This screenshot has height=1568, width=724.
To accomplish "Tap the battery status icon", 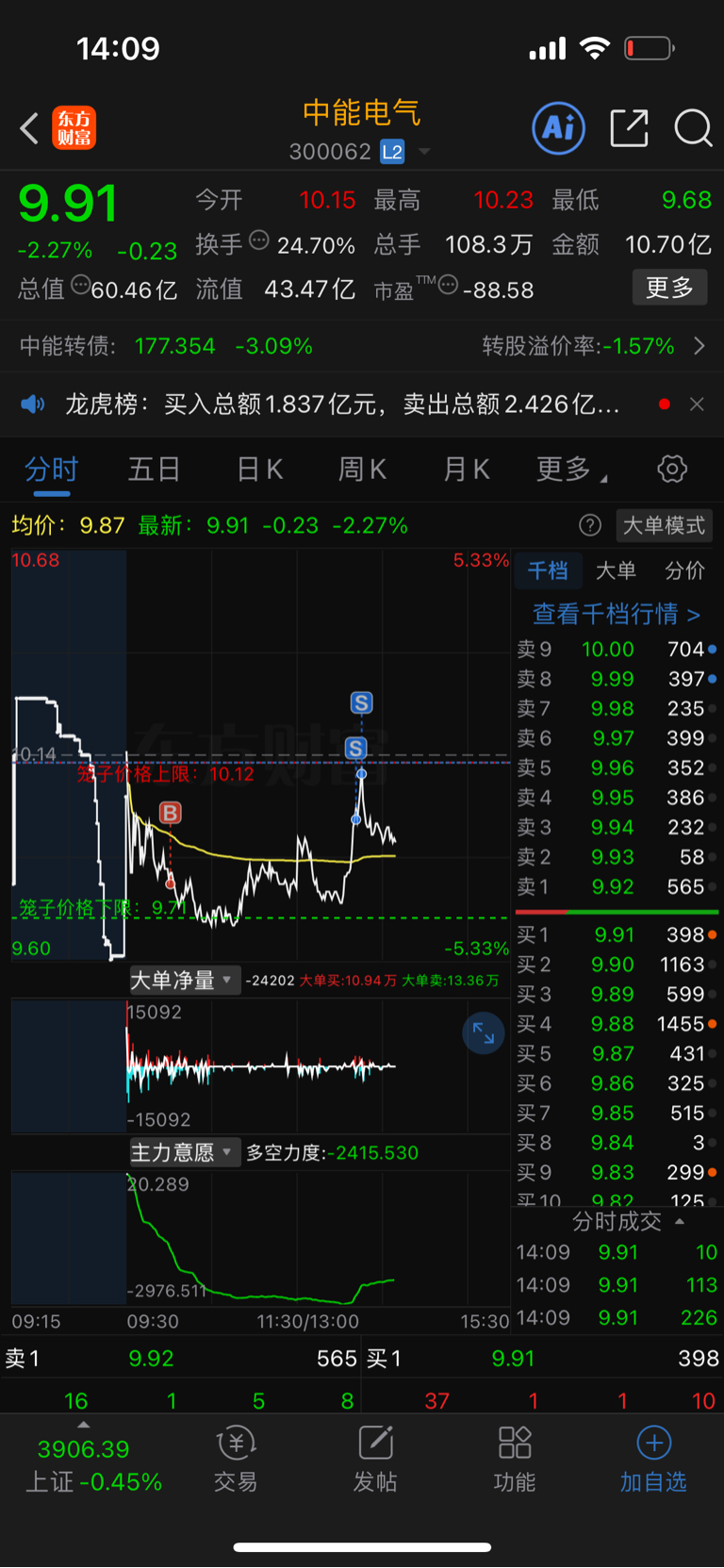I will [650, 48].
